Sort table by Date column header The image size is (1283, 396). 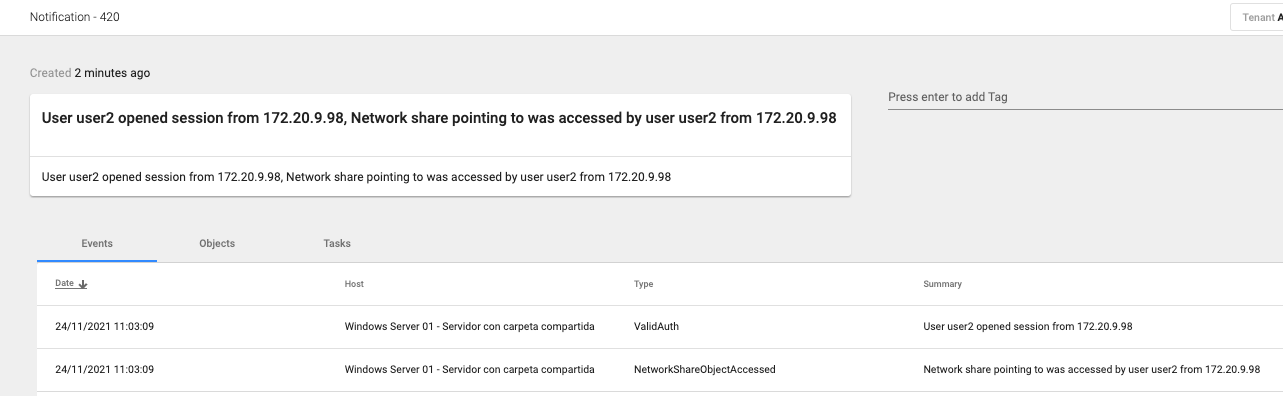point(65,284)
